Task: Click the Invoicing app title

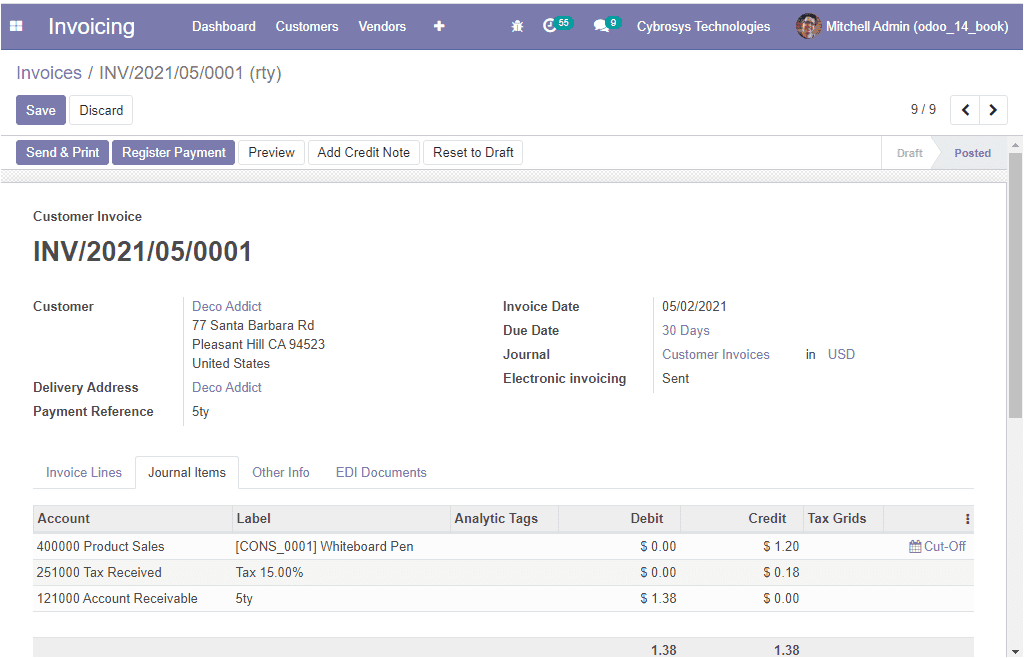Action: pyautogui.click(x=91, y=26)
